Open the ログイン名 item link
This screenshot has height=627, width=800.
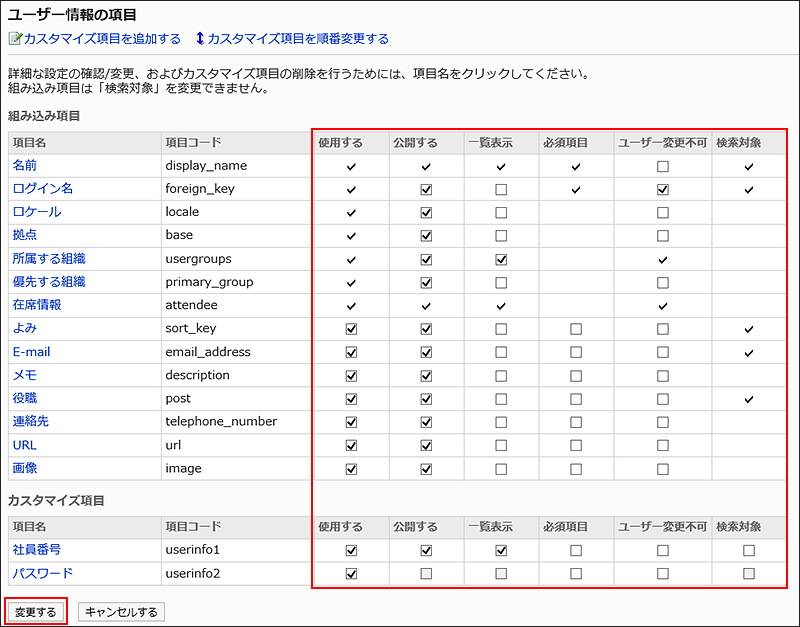[43, 189]
